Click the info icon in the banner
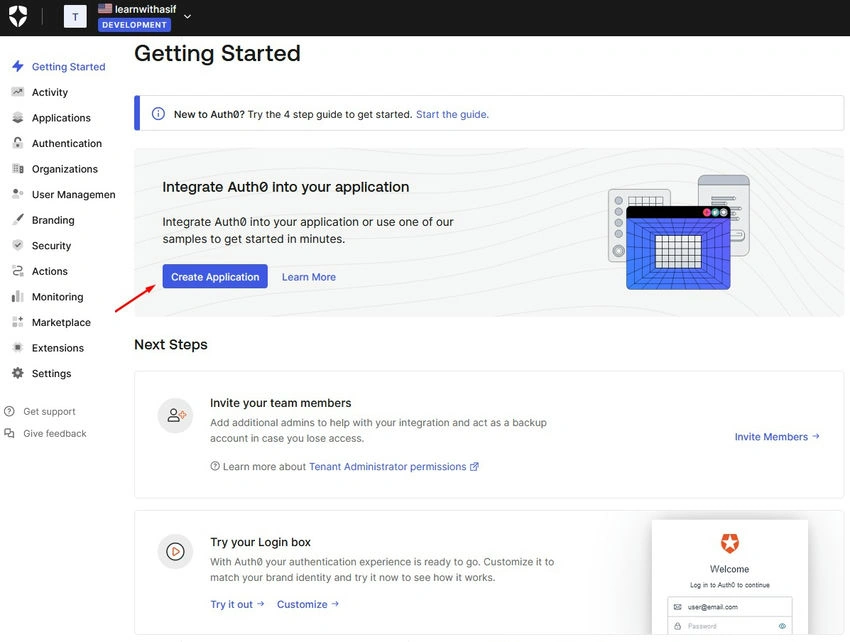850x642 pixels. pyautogui.click(x=158, y=113)
